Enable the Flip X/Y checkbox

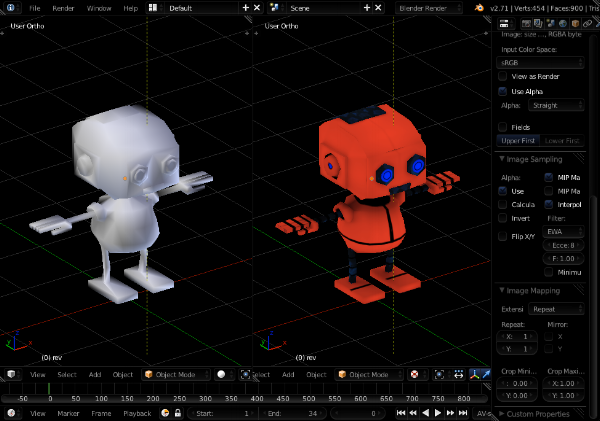point(503,236)
